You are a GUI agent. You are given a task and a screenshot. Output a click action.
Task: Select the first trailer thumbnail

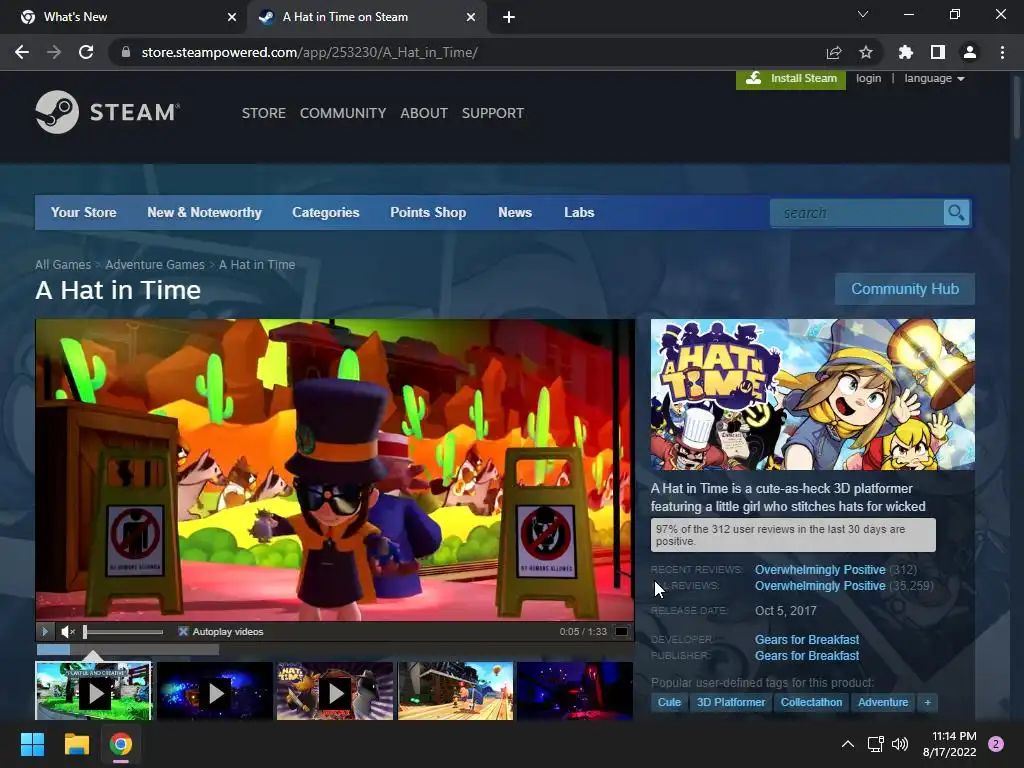[93, 691]
